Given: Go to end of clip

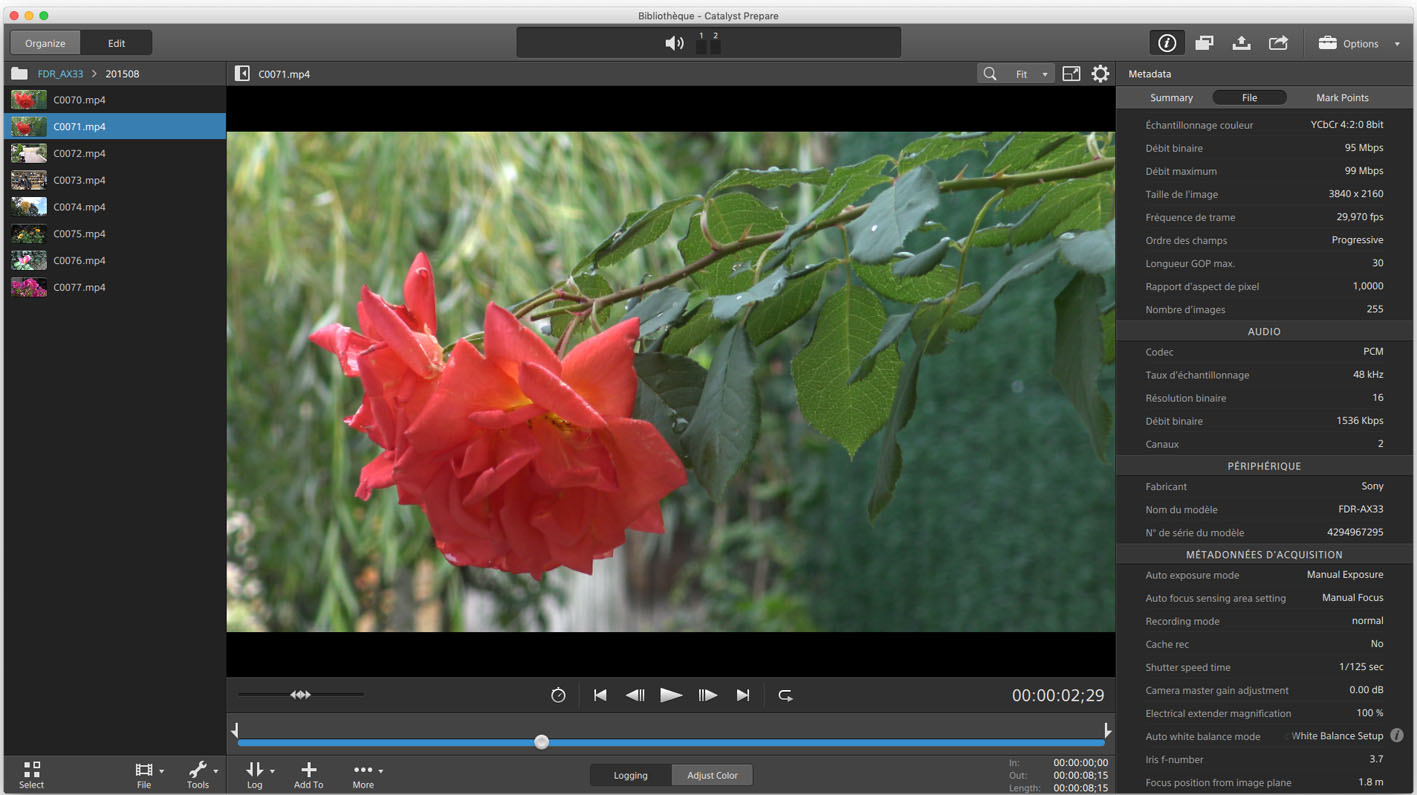Looking at the screenshot, I should (x=743, y=695).
